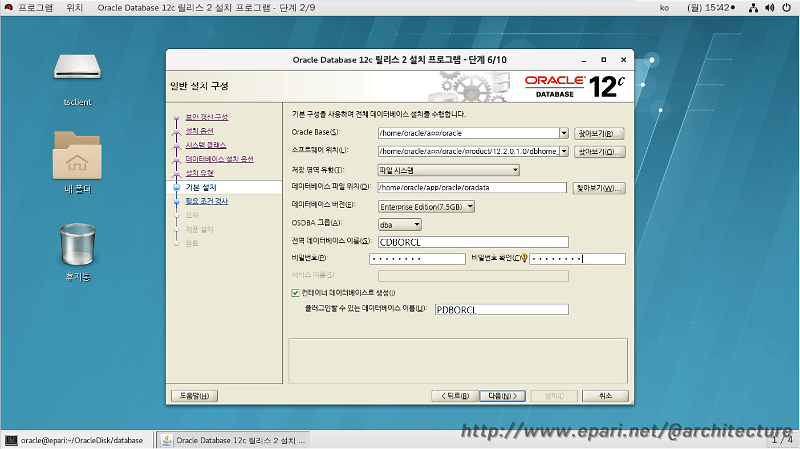Open the places menu in top bar
The width and height of the screenshot is (800, 449).
tap(74, 8)
